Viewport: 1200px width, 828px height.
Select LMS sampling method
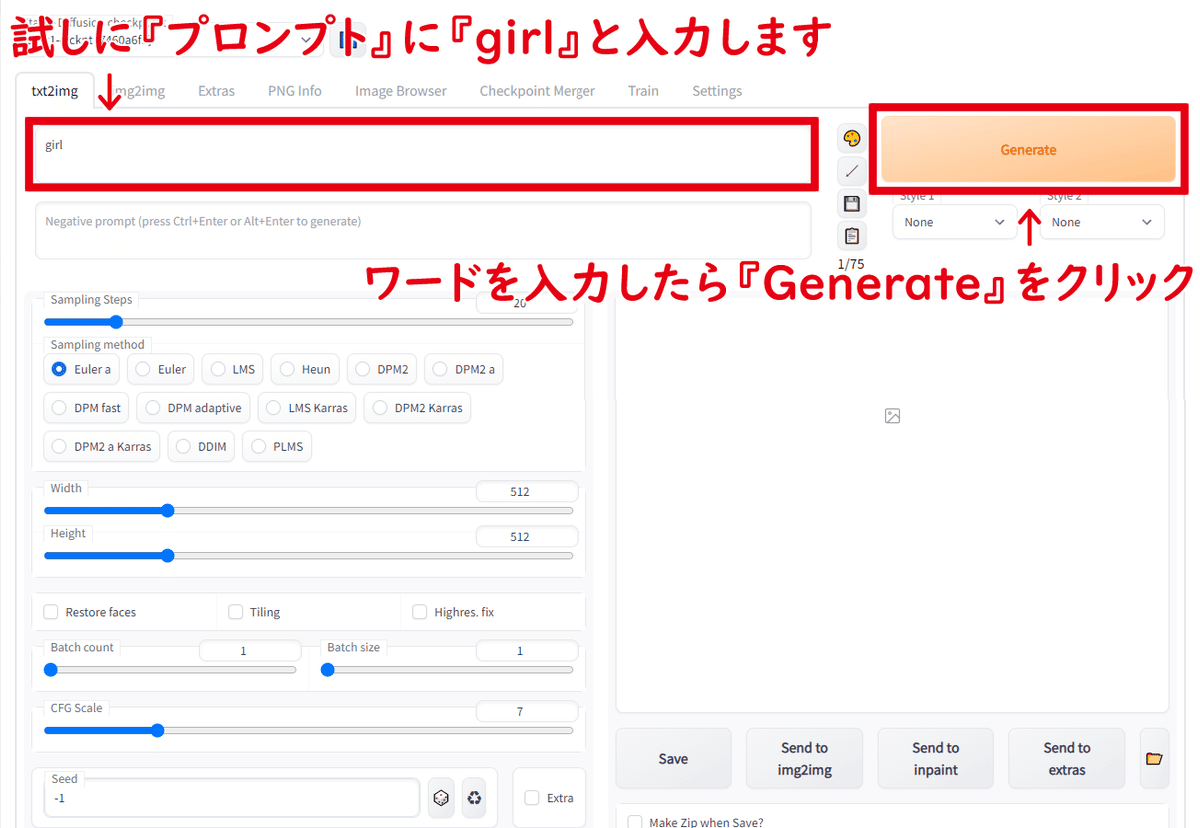click(x=232, y=369)
